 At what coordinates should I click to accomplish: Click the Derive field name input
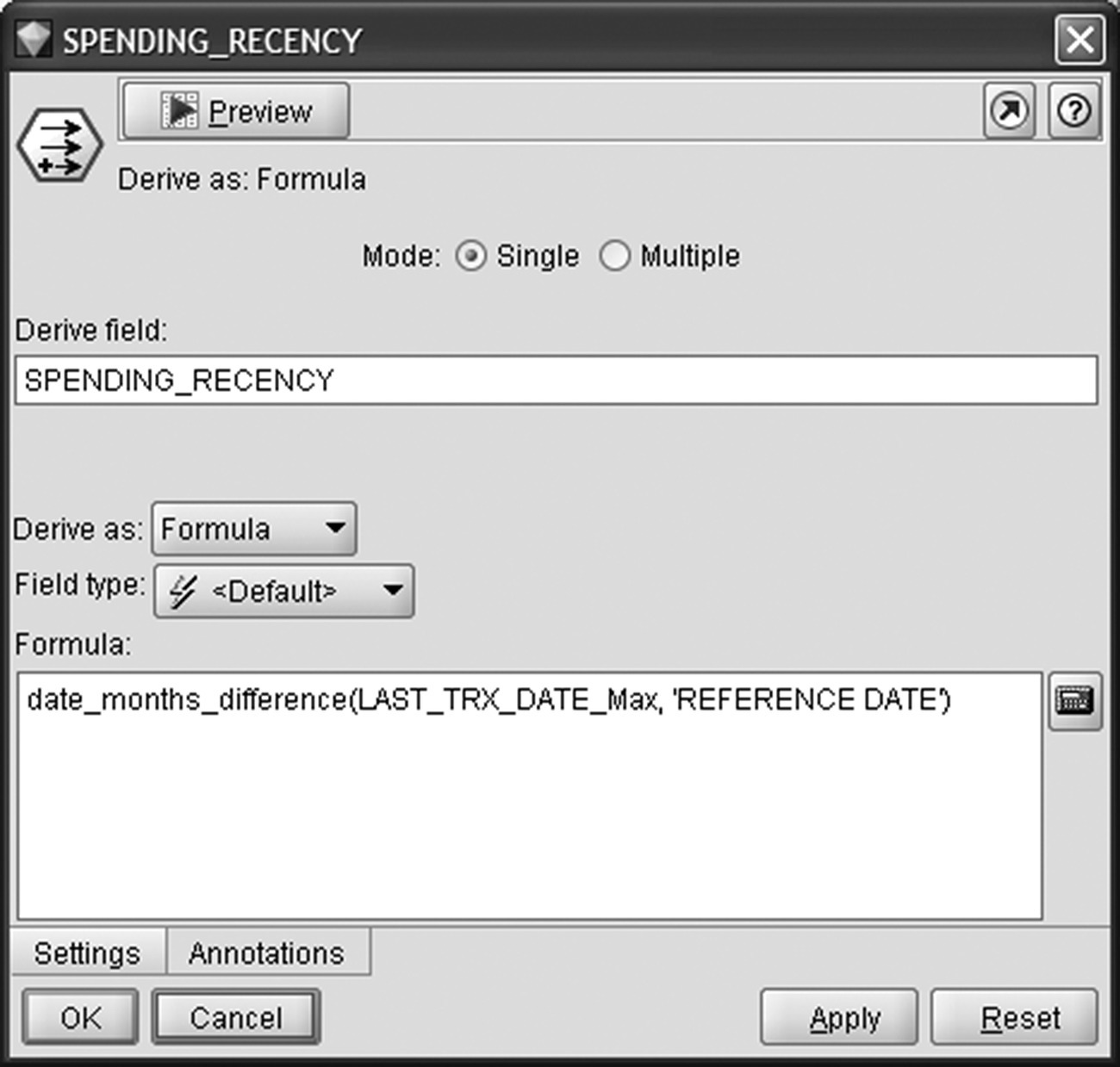[x=557, y=380]
